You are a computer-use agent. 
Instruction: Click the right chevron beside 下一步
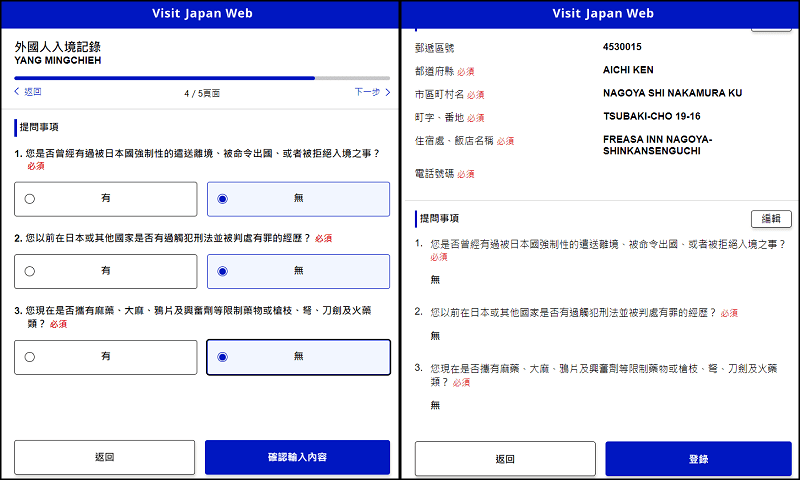click(x=388, y=92)
